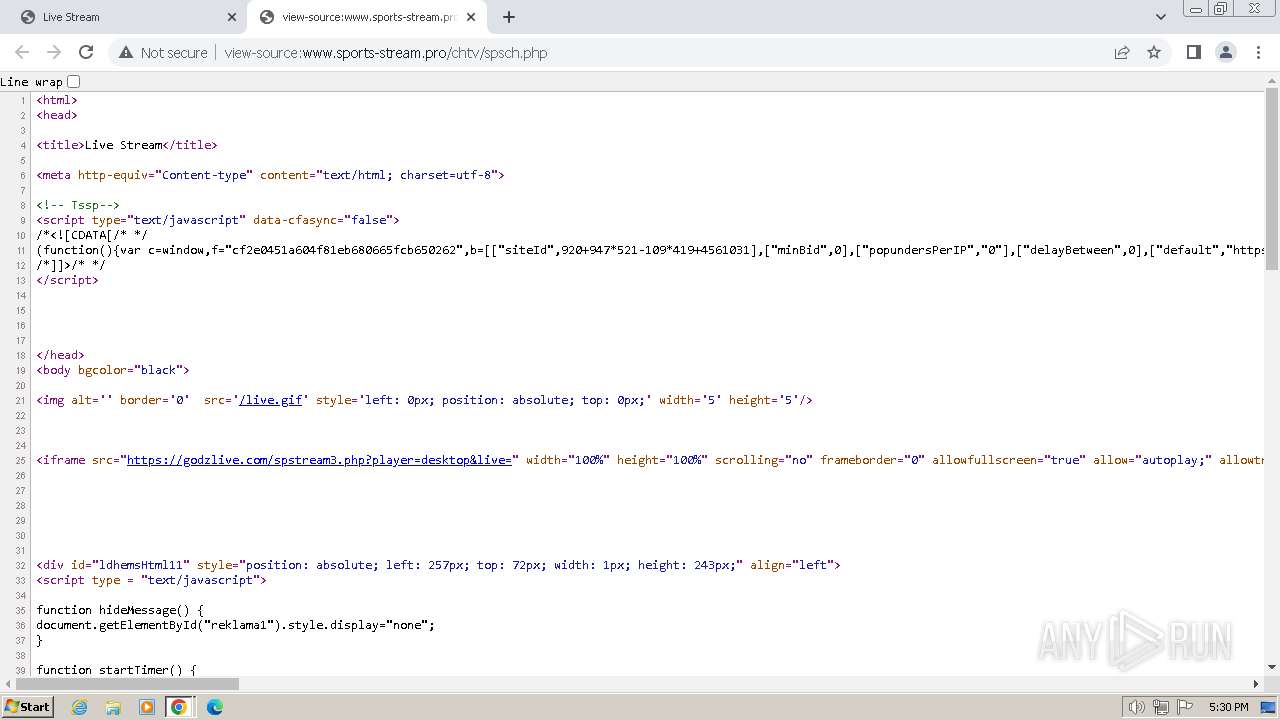Go forward to next page

click(54, 52)
